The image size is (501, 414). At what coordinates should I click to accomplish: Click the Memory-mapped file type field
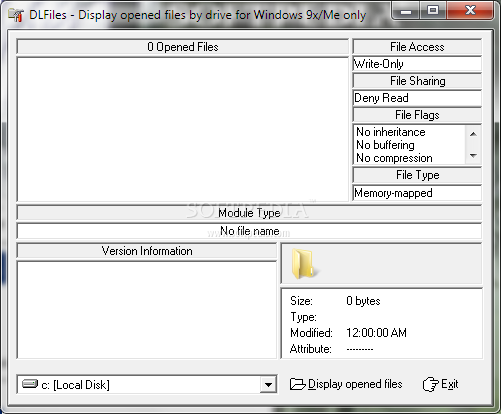pos(417,193)
